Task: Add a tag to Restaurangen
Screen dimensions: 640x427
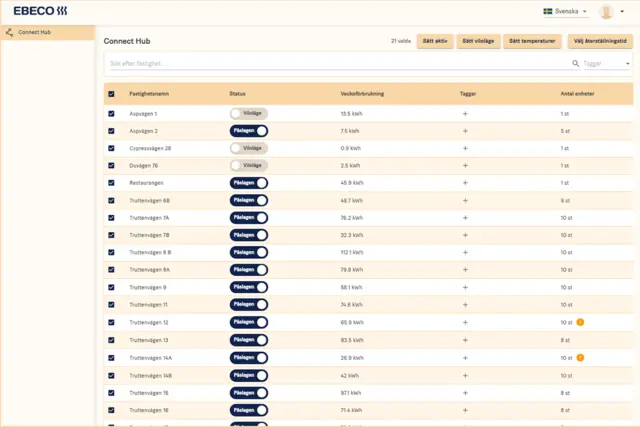Action: 465,183
